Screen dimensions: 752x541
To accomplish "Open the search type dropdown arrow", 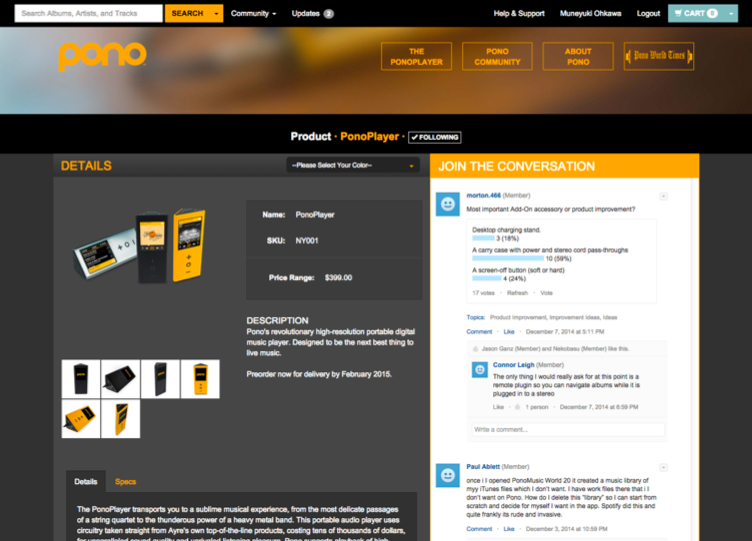I will click(216, 13).
